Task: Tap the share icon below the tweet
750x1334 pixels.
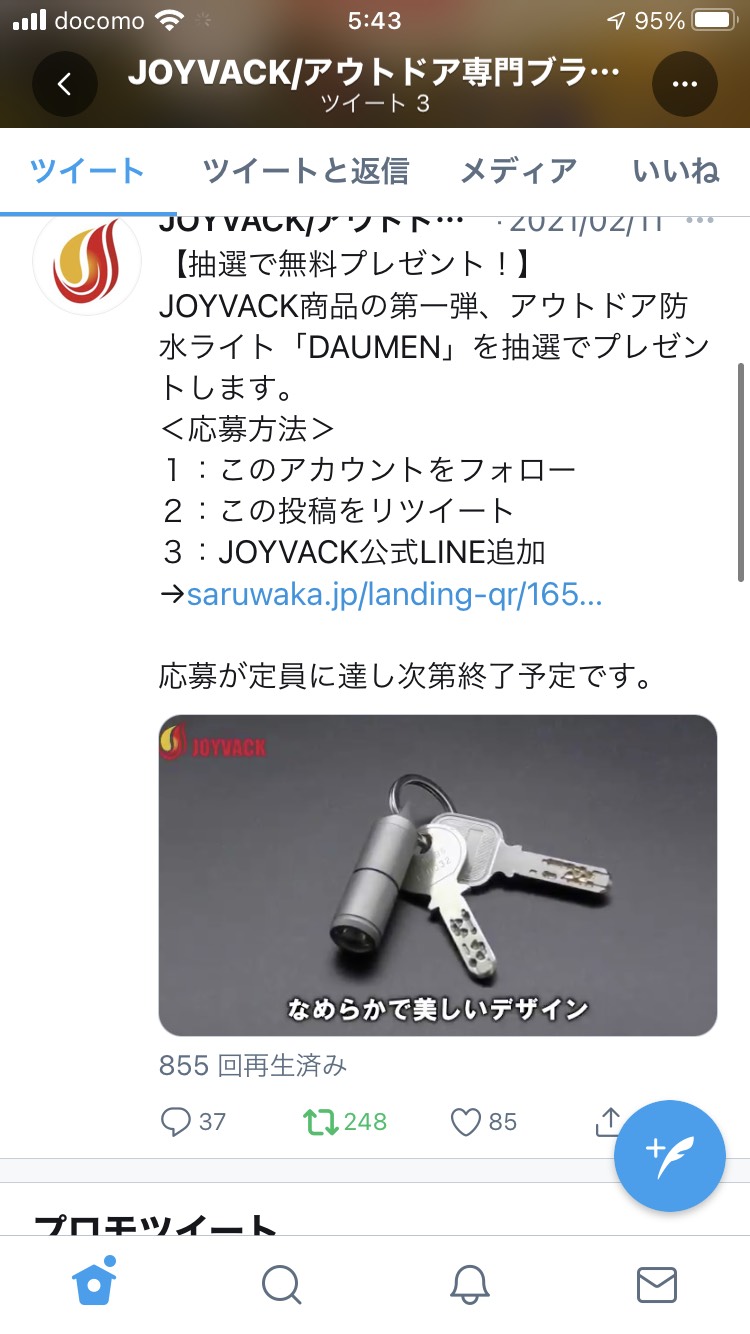Action: pos(608,1121)
